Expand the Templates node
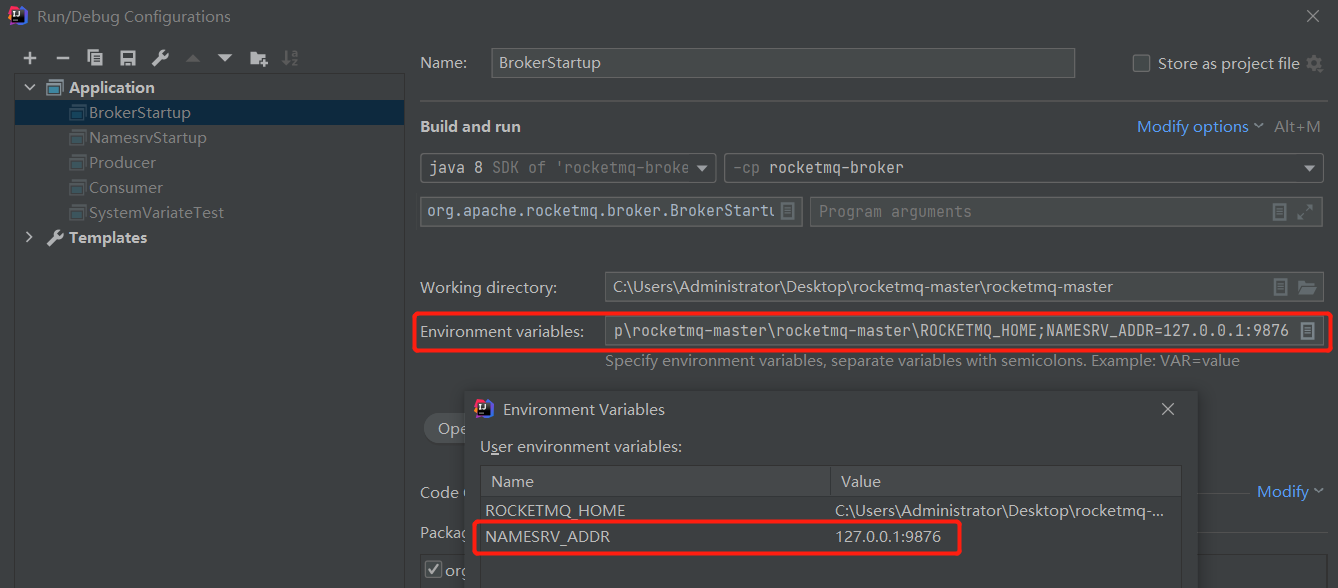This screenshot has width=1338, height=588. (29, 237)
